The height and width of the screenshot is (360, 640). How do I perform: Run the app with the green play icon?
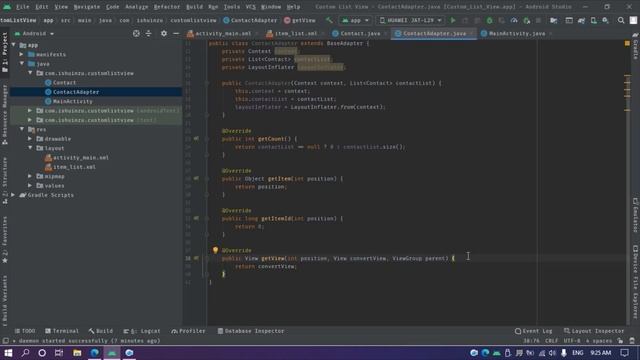click(x=453, y=20)
